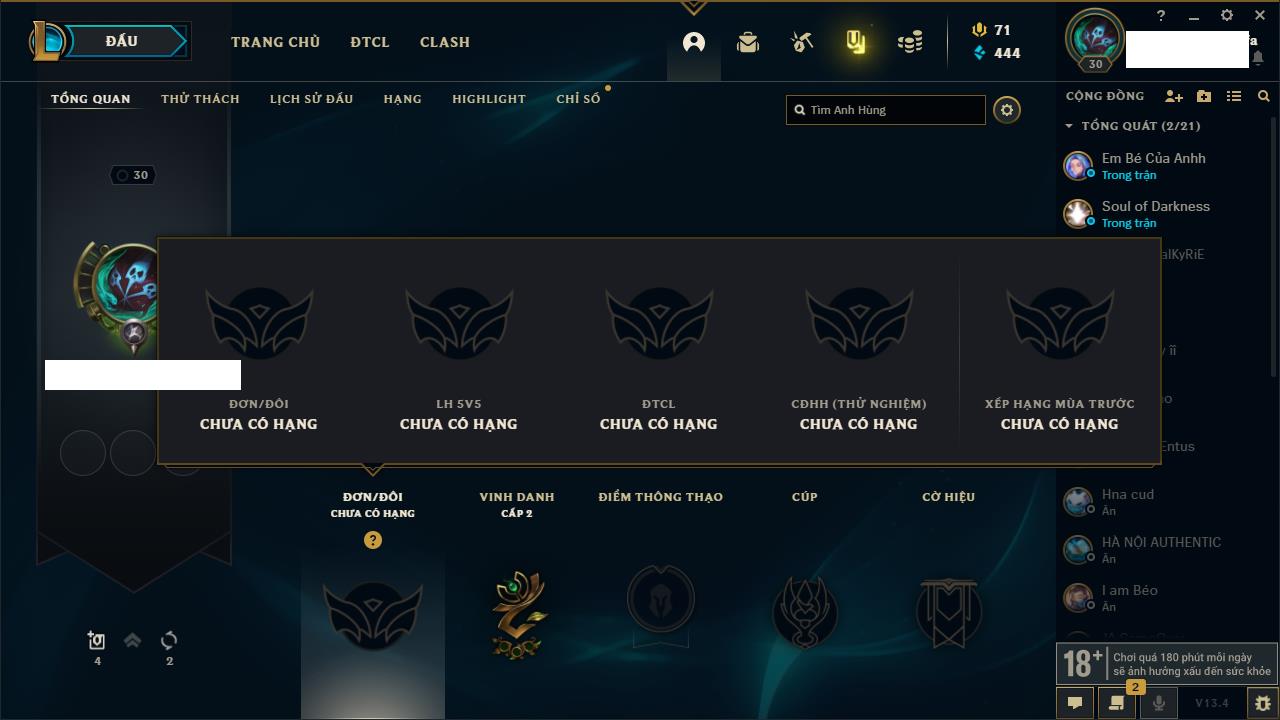
Task: Click the coin stack icon
Action: pos(910,42)
